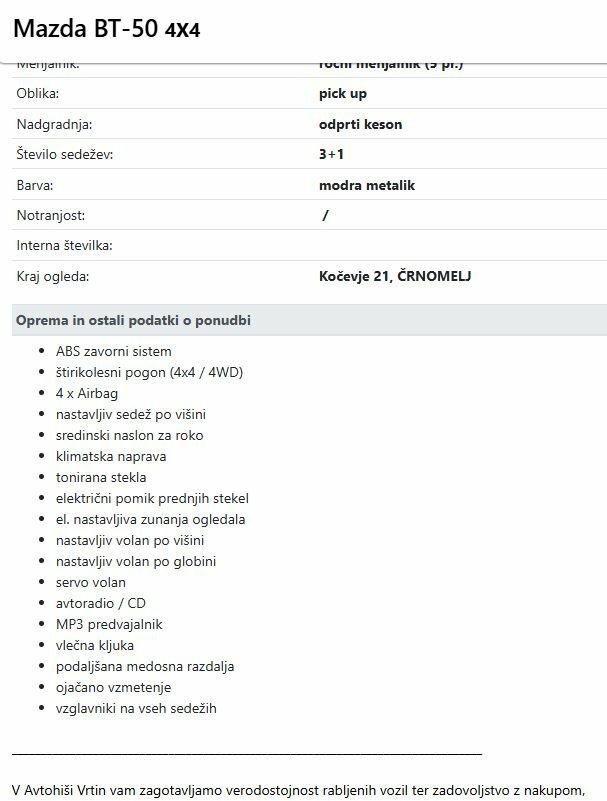
Task: Click the 'klimatska naprava' equipment item
Action: [x=111, y=456]
